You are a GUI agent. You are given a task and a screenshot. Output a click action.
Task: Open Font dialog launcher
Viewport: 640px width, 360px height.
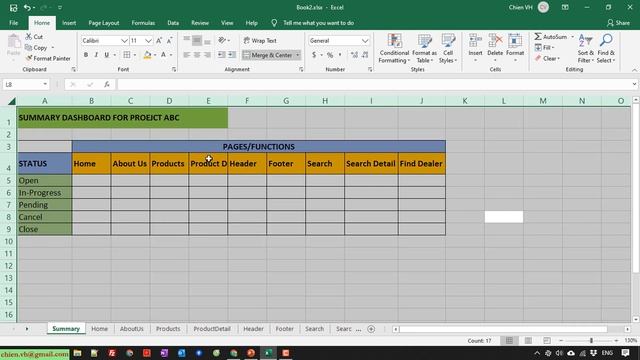tap(174, 69)
